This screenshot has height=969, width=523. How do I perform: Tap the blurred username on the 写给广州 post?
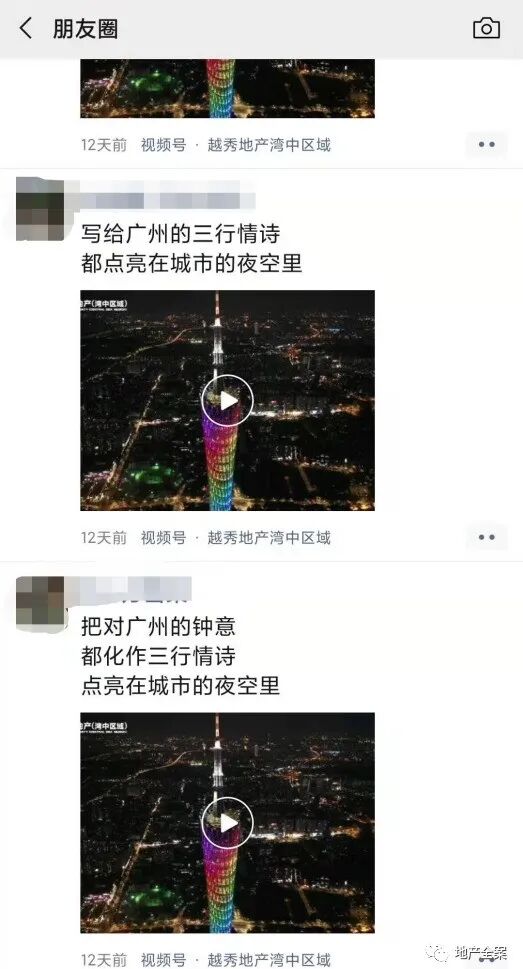pyautogui.click(x=168, y=198)
